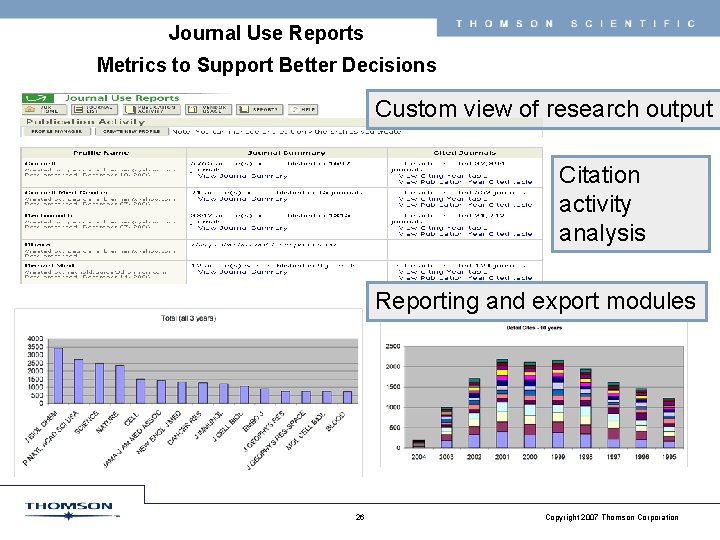Viewport: 720px width, 540px height.
Task: Click the Profile Name column header
Action: click(103, 152)
